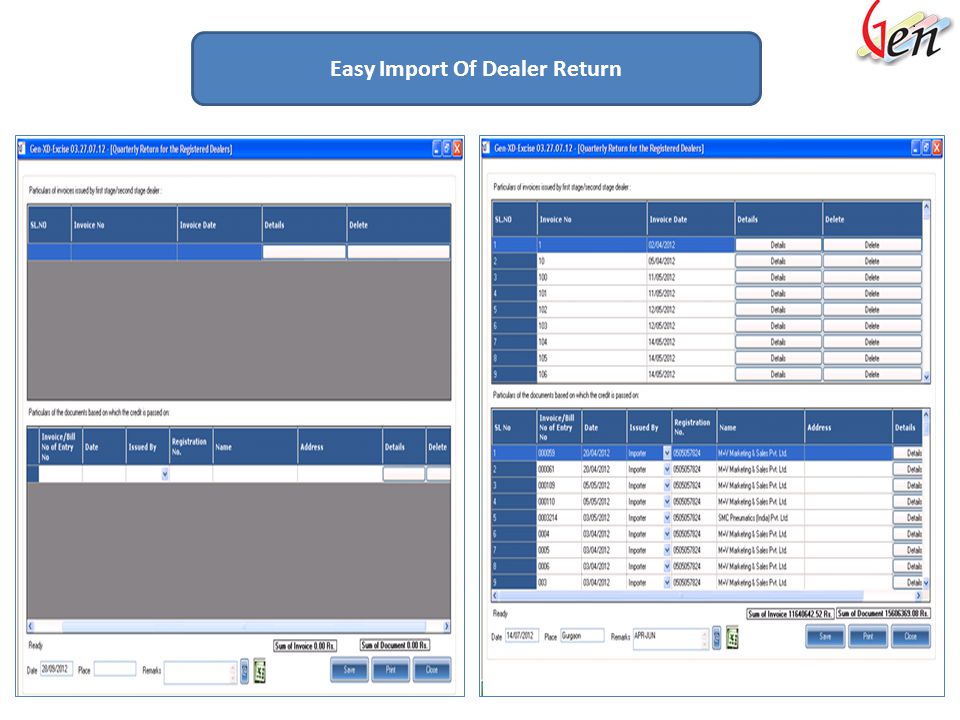This screenshot has height=720, width=960.
Task: Delete invoice number 101
Action: click(872, 293)
